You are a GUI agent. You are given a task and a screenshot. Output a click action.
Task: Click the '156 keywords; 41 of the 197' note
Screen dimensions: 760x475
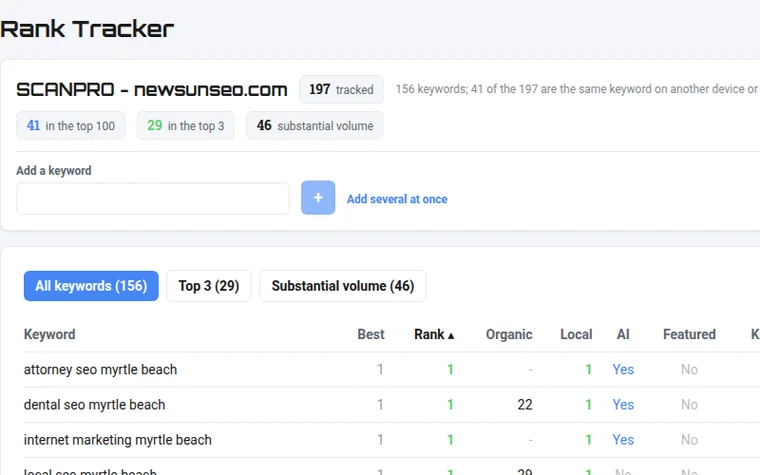(x=577, y=89)
